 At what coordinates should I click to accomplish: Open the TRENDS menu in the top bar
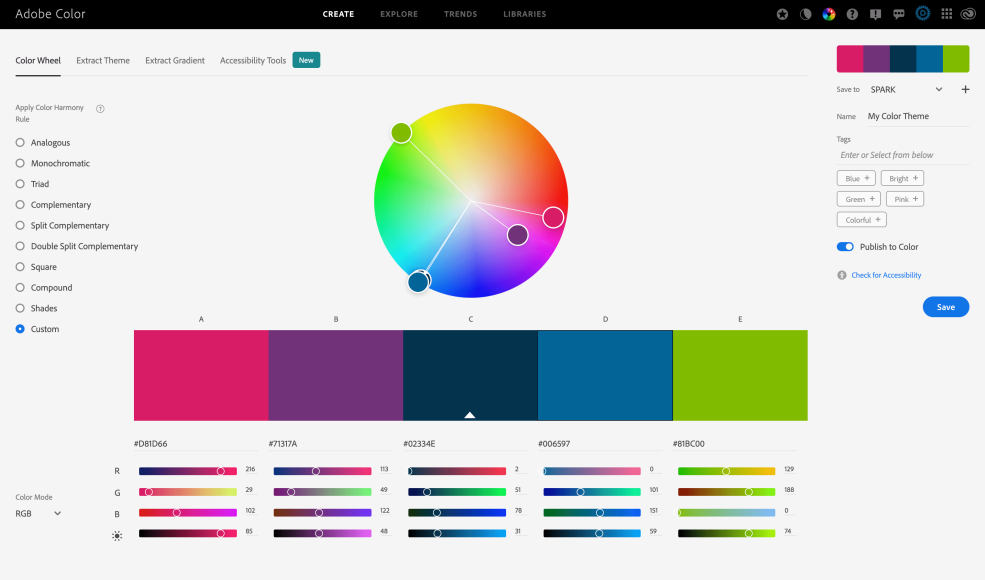tap(460, 14)
